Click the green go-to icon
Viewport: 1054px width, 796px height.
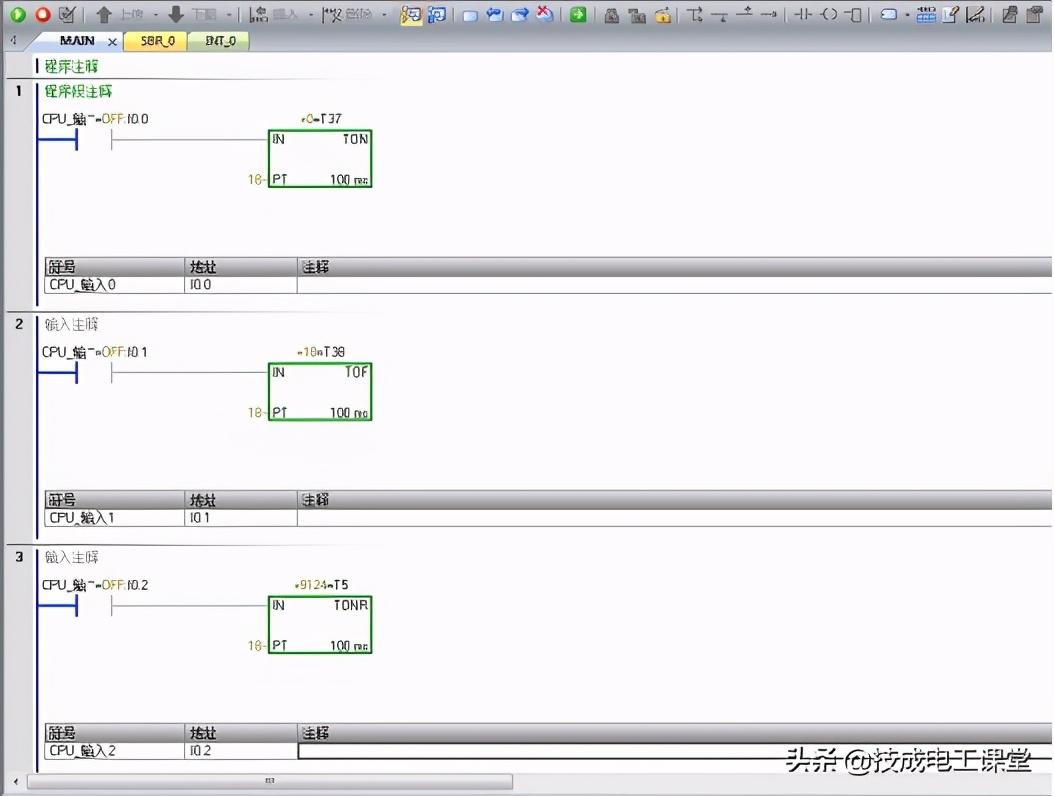pyautogui.click(x=577, y=14)
